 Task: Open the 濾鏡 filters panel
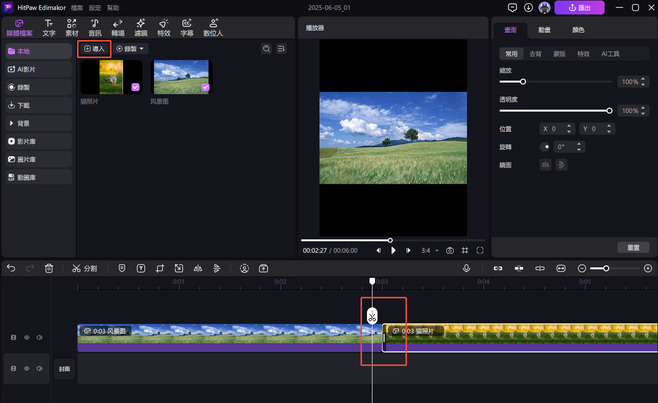pyautogui.click(x=141, y=25)
